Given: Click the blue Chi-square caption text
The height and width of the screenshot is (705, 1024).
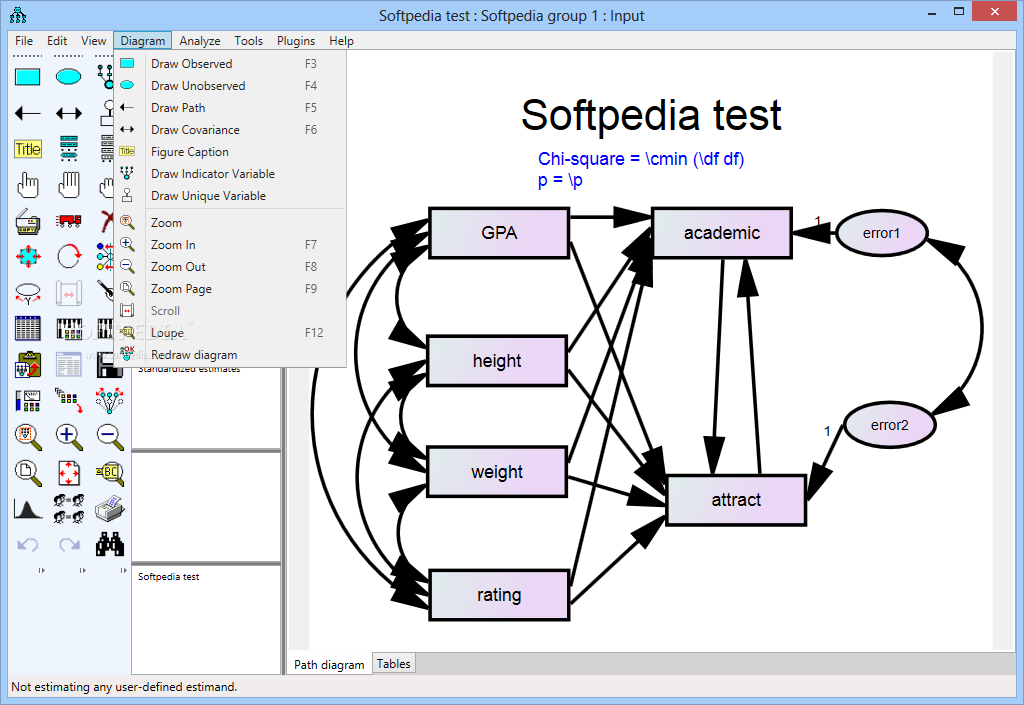Looking at the screenshot, I should [x=641, y=159].
